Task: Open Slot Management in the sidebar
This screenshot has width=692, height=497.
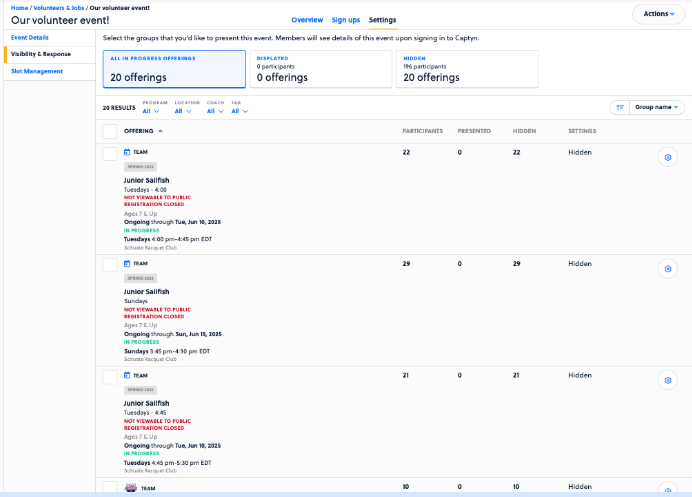Action: click(x=37, y=71)
